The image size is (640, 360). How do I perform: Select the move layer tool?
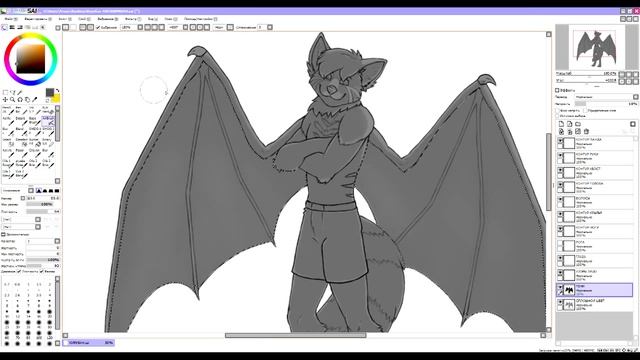coord(5,100)
